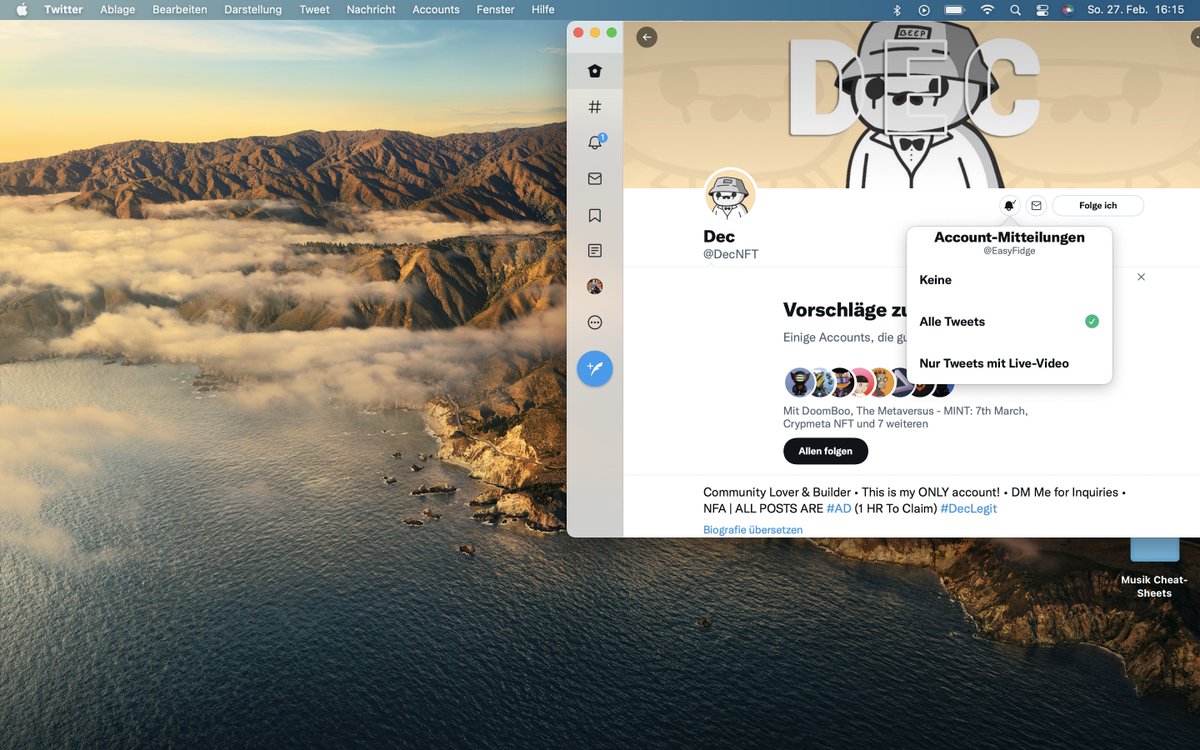Open the More options ellipsis icon

[595, 323]
